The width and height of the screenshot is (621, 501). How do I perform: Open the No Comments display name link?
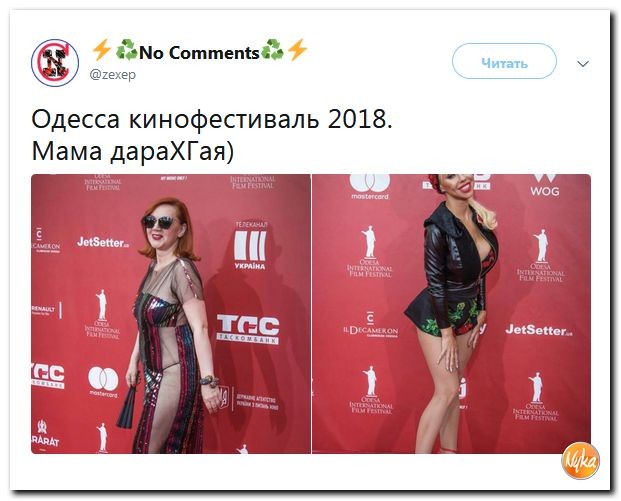(200, 52)
